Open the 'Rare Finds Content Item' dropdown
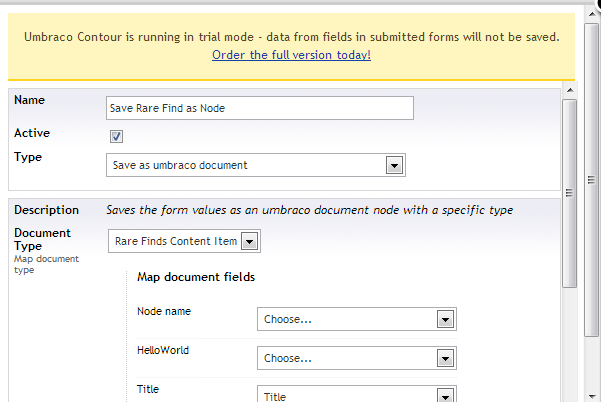This screenshot has height=402, width=601. [184, 241]
